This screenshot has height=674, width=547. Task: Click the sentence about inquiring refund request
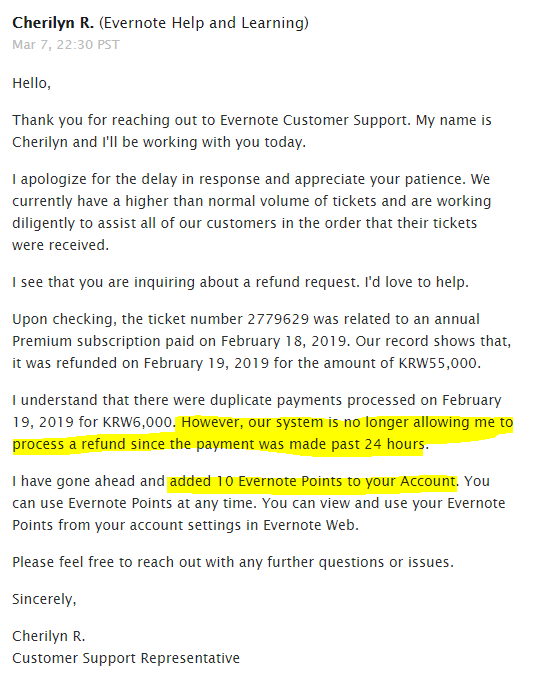tap(240, 282)
